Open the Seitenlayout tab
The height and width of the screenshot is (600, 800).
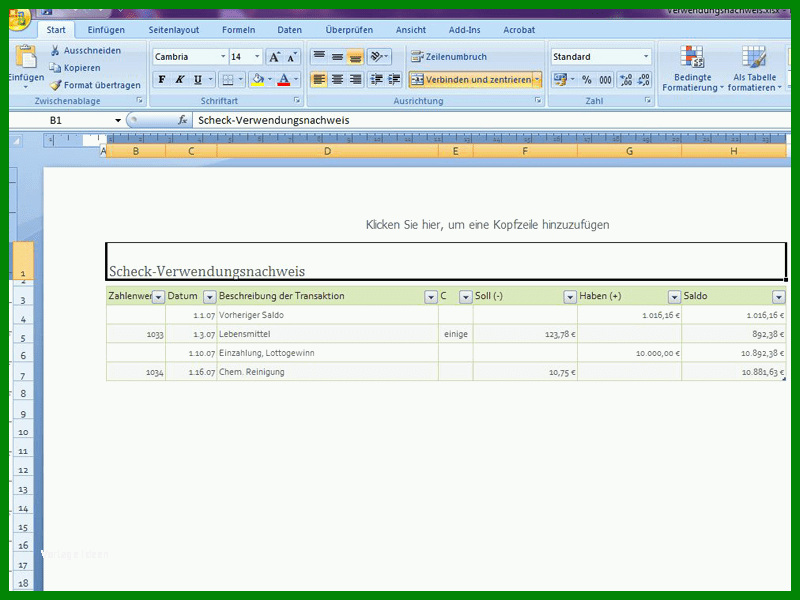tap(173, 30)
